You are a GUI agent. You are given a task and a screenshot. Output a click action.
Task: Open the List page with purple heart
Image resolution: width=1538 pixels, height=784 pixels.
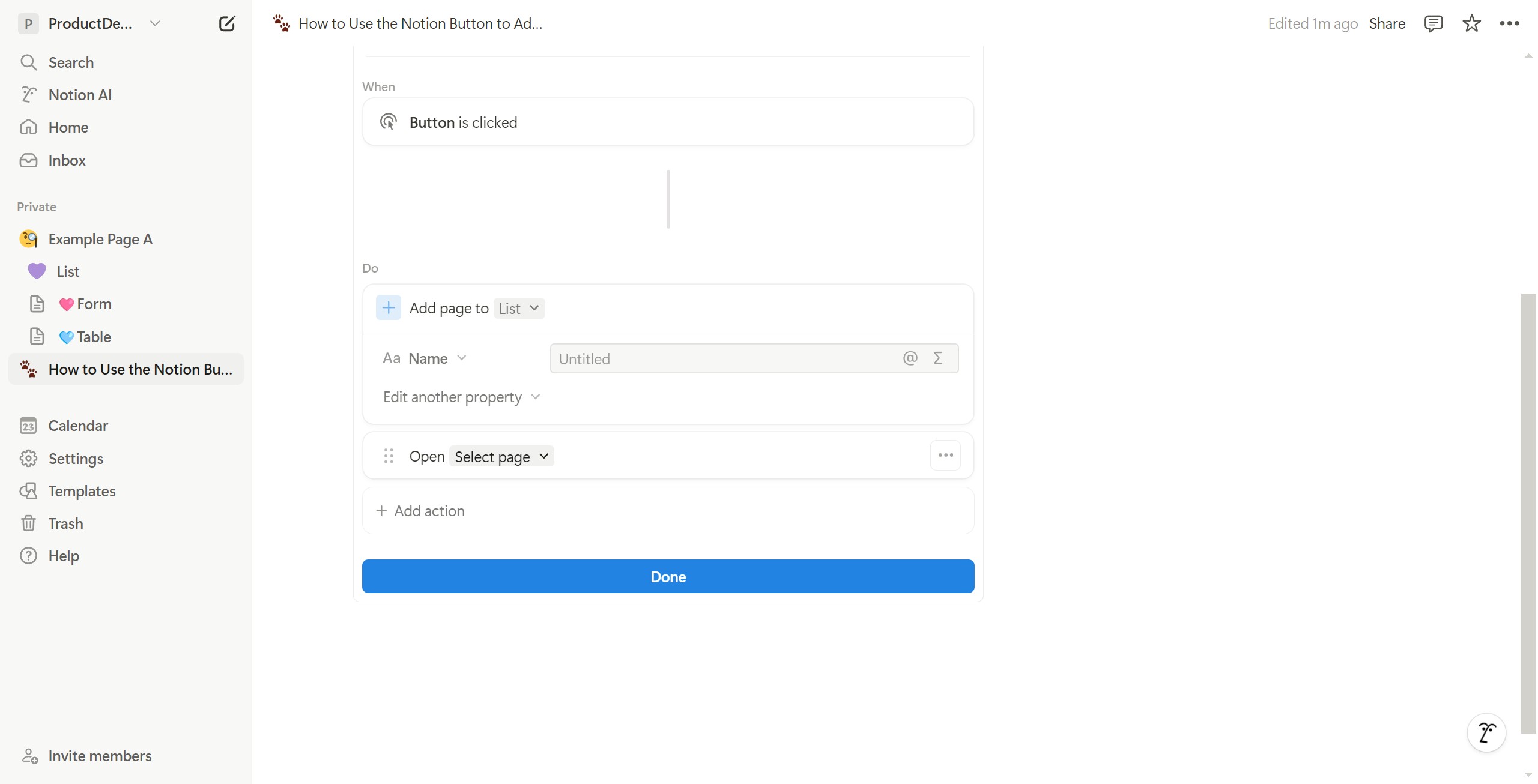point(126,271)
